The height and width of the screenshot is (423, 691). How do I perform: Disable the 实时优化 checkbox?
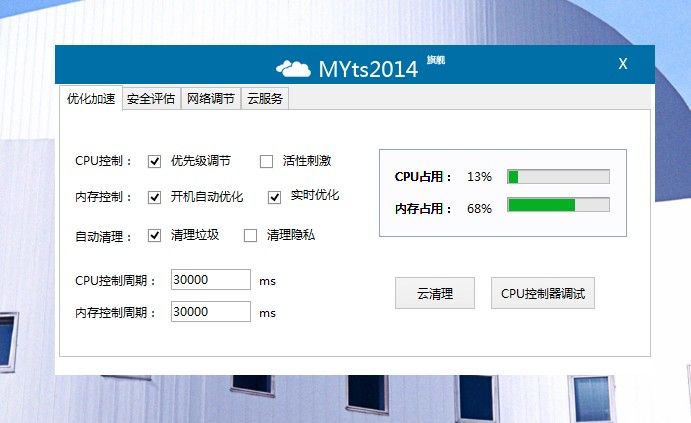(274, 197)
